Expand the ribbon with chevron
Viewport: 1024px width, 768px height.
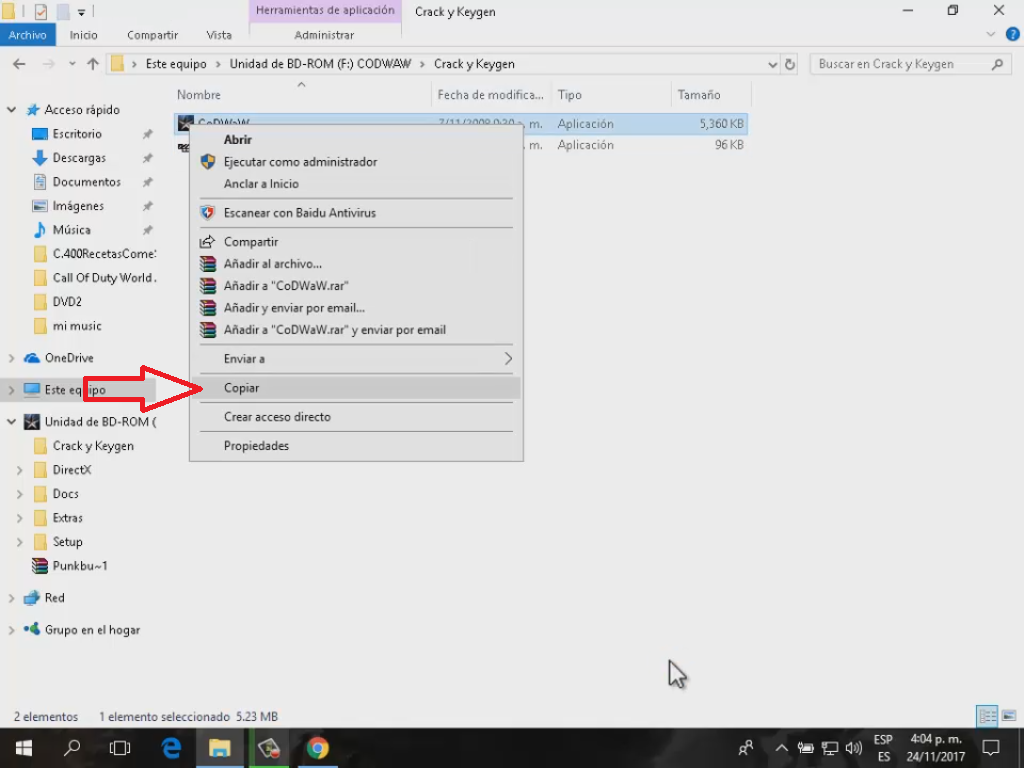point(991,35)
